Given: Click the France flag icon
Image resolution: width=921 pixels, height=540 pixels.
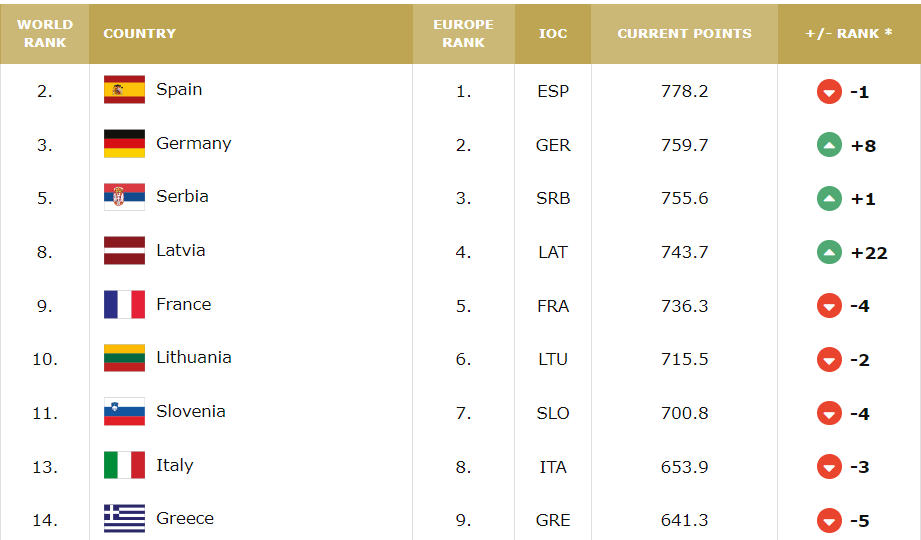Looking at the screenshot, I should pyautogui.click(x=124, y=305).
